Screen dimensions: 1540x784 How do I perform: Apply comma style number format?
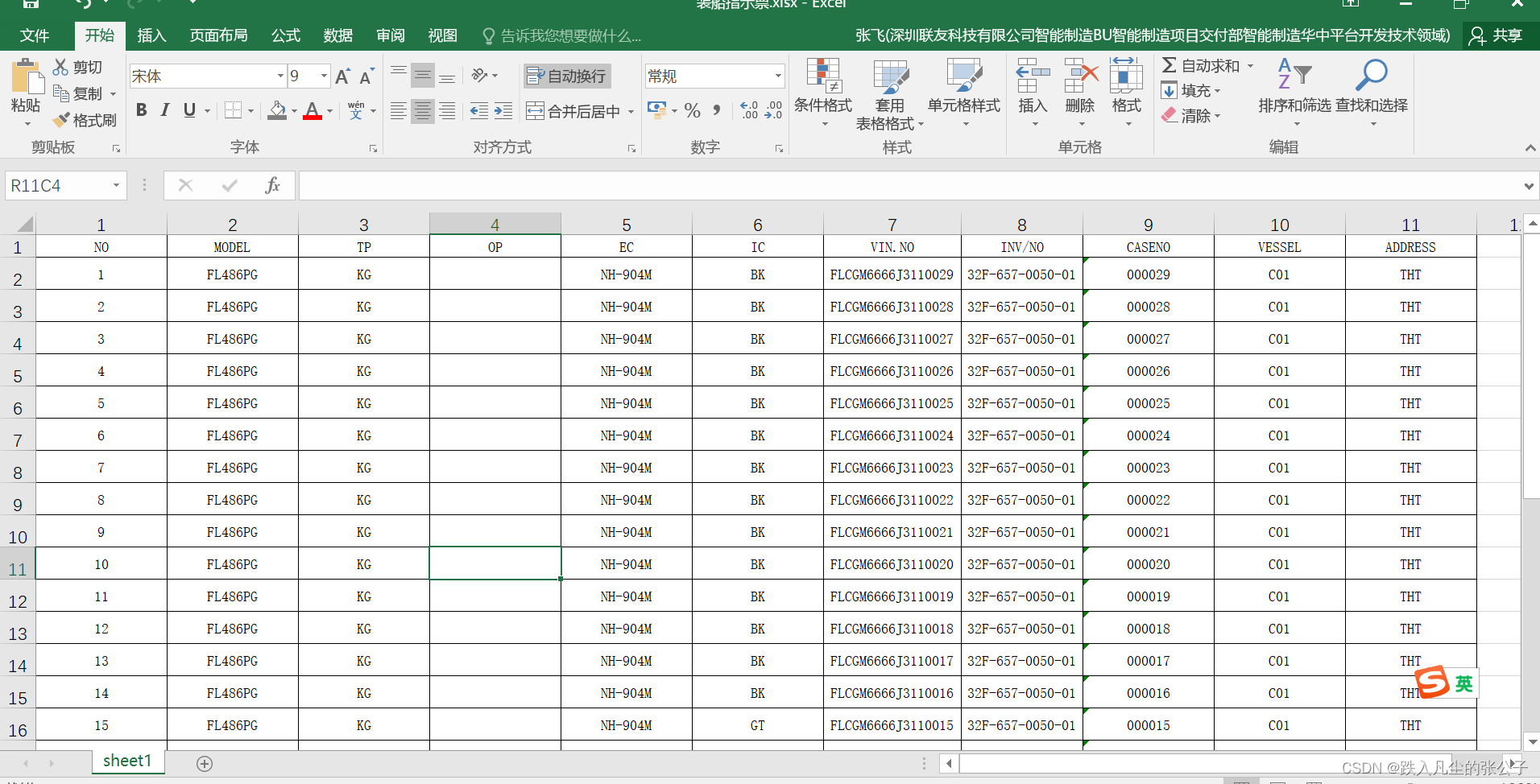[717, 110]
